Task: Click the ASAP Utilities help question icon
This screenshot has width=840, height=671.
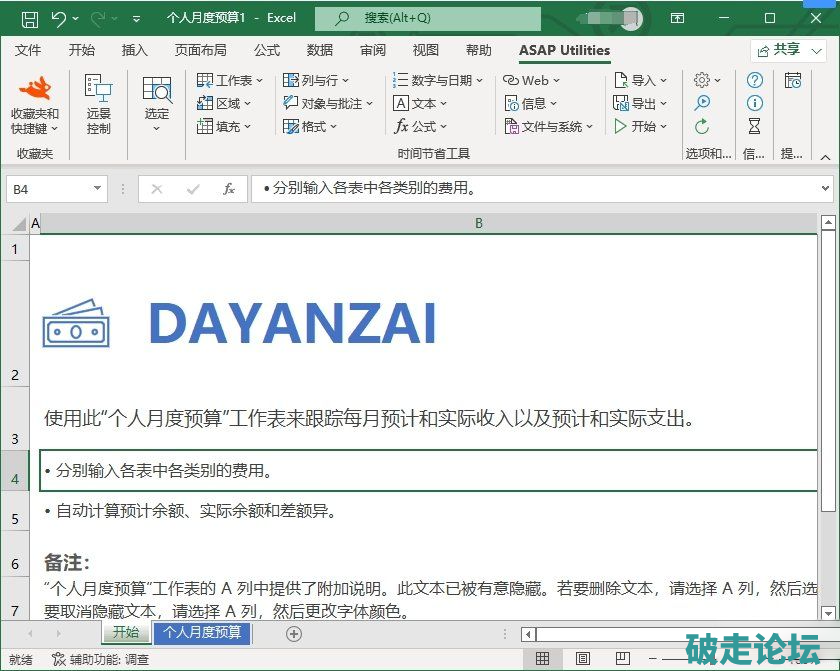Action: (x=755, y=80)
